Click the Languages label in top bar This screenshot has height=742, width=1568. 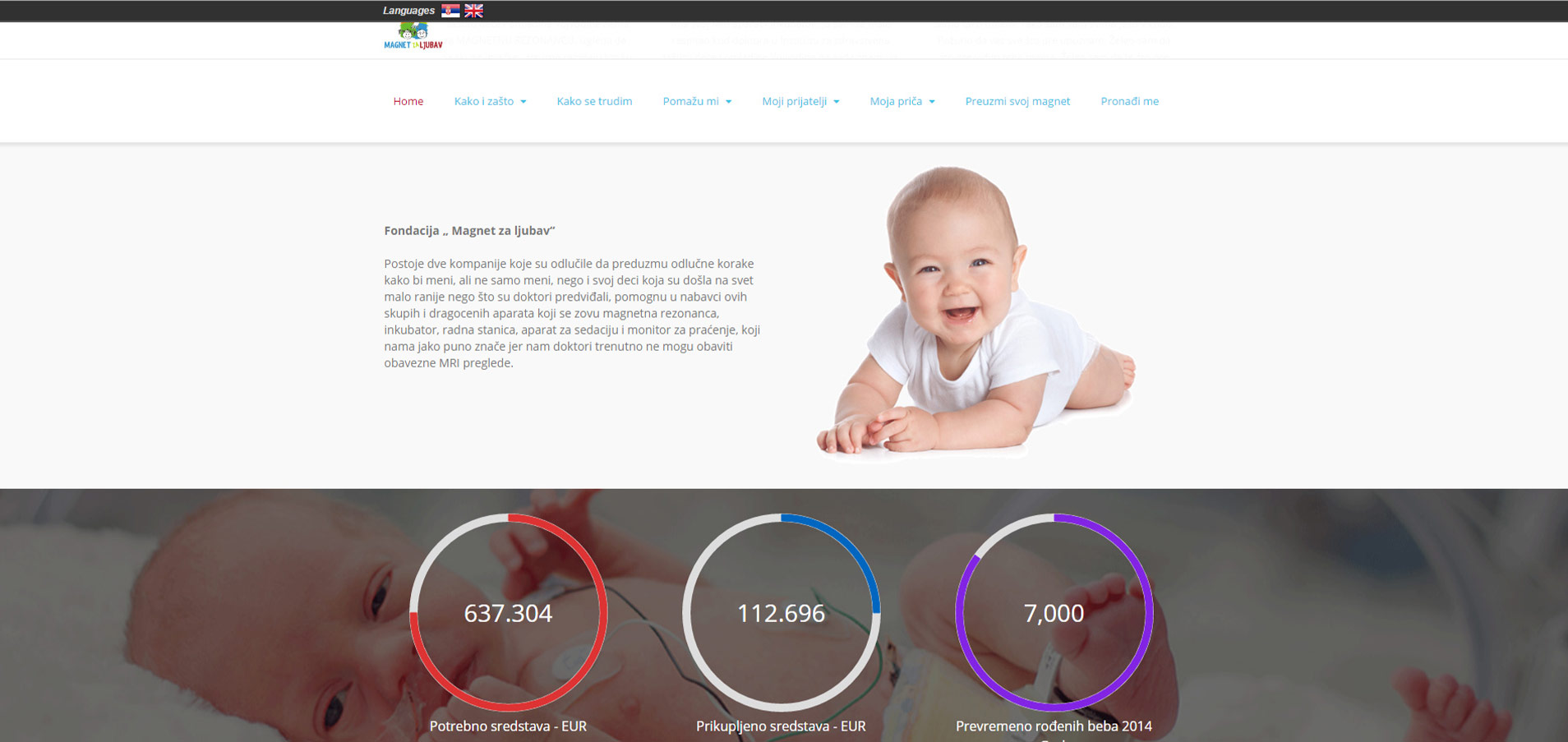click(408, 11)
